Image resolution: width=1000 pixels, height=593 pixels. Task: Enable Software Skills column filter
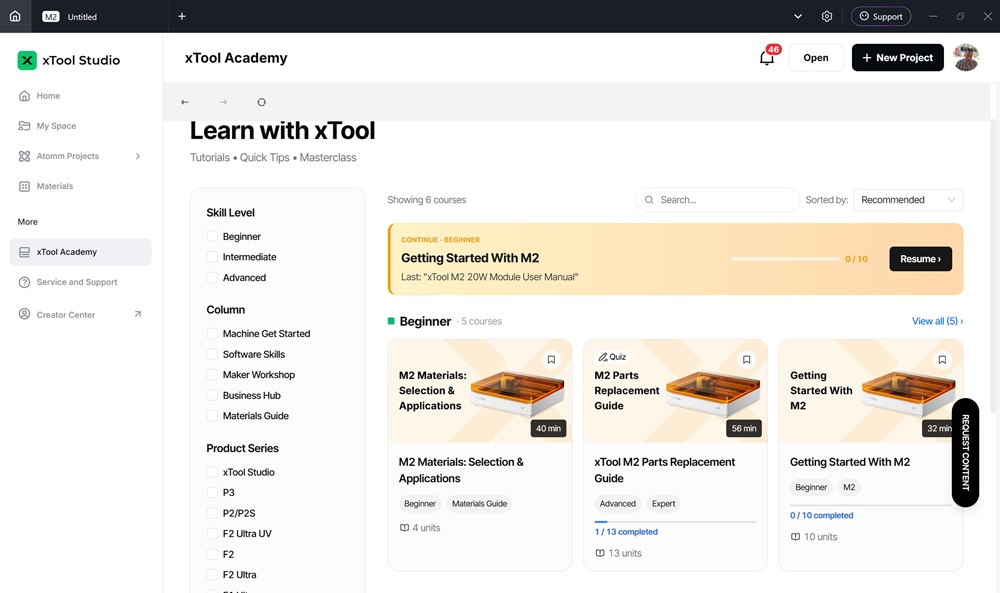(x=212, y=354)
